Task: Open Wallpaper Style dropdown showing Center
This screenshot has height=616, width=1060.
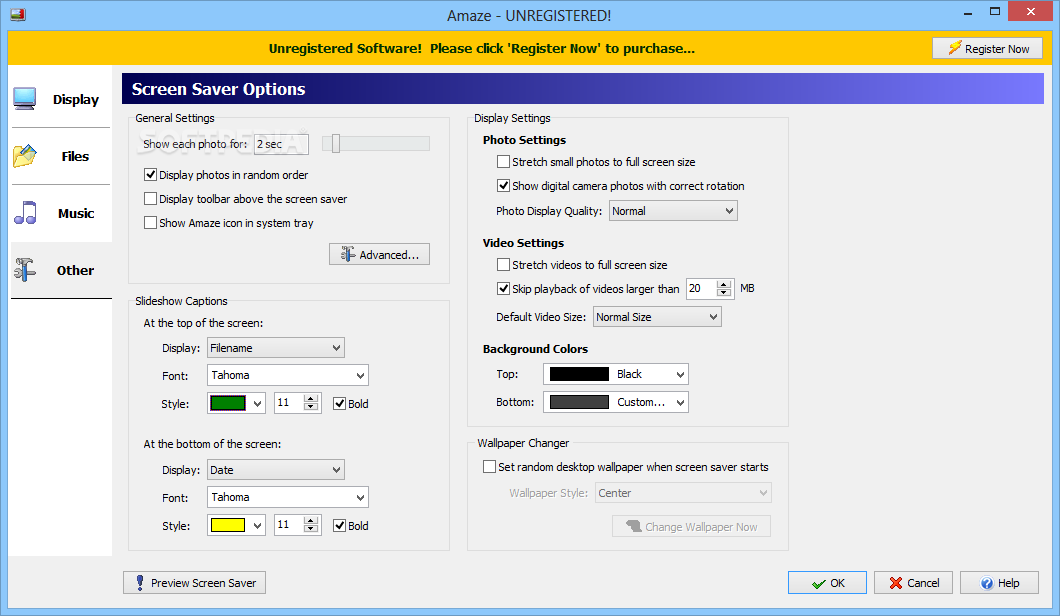Action: [683, 493]
